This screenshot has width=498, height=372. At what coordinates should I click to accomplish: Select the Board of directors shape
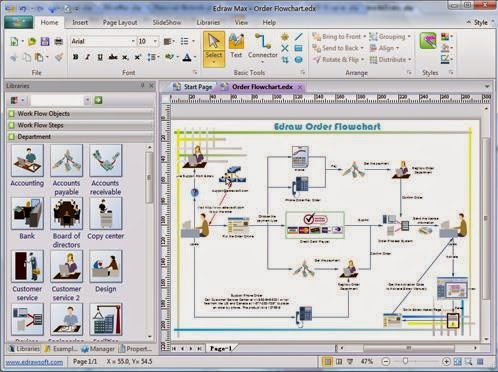coord(66,213)
